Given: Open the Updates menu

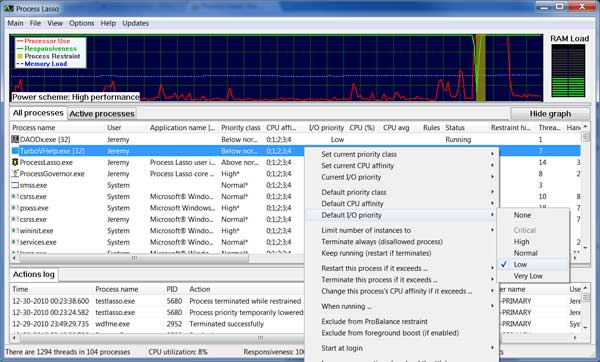Looking at the screenshot, I should point(135,23).
